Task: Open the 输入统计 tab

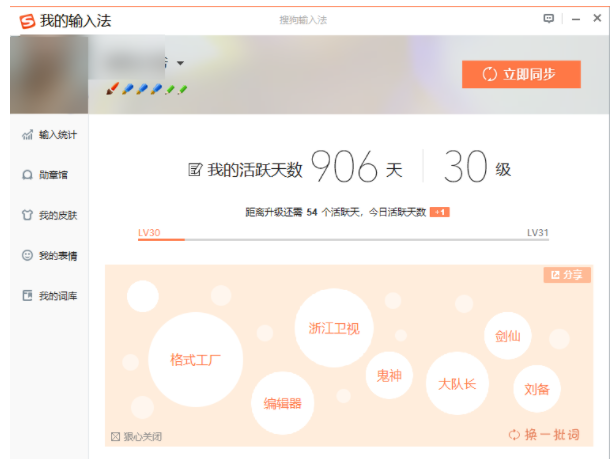Action: pyautogui.click(x=49, y=134)
